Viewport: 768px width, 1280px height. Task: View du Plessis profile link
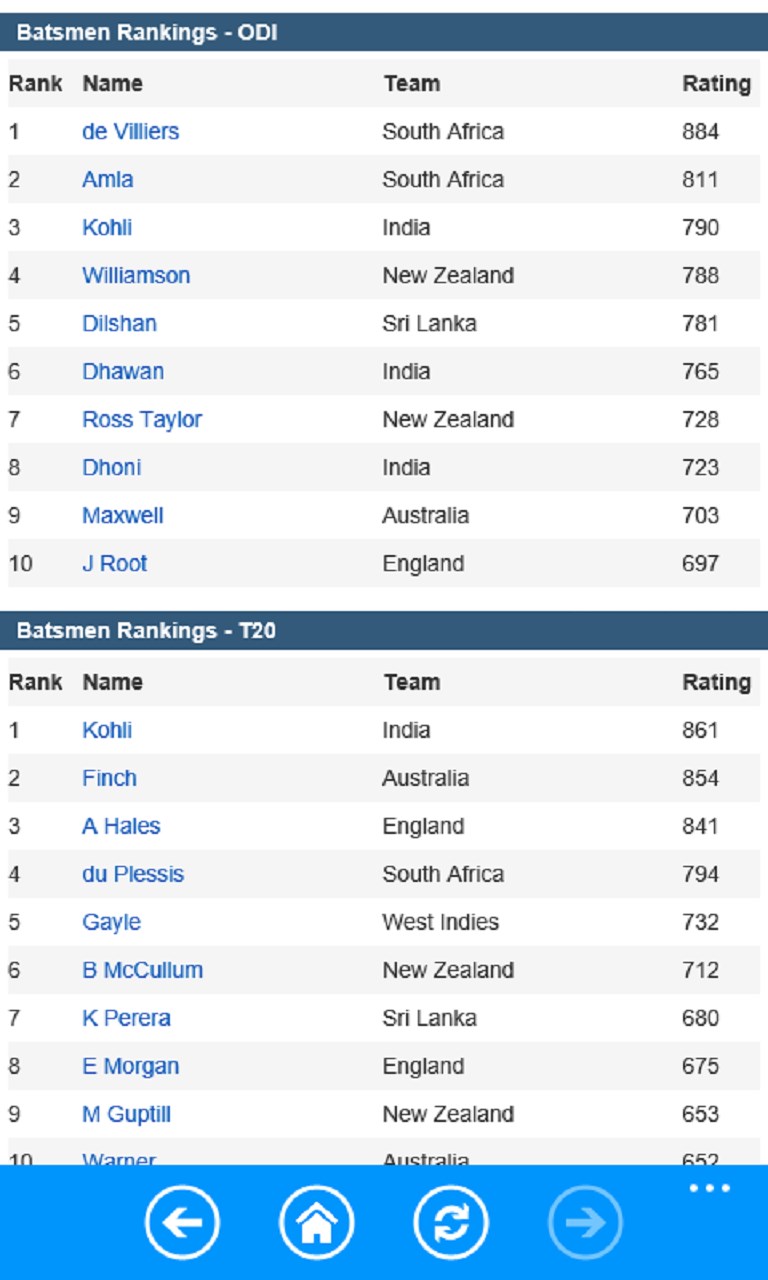[133, 874]
